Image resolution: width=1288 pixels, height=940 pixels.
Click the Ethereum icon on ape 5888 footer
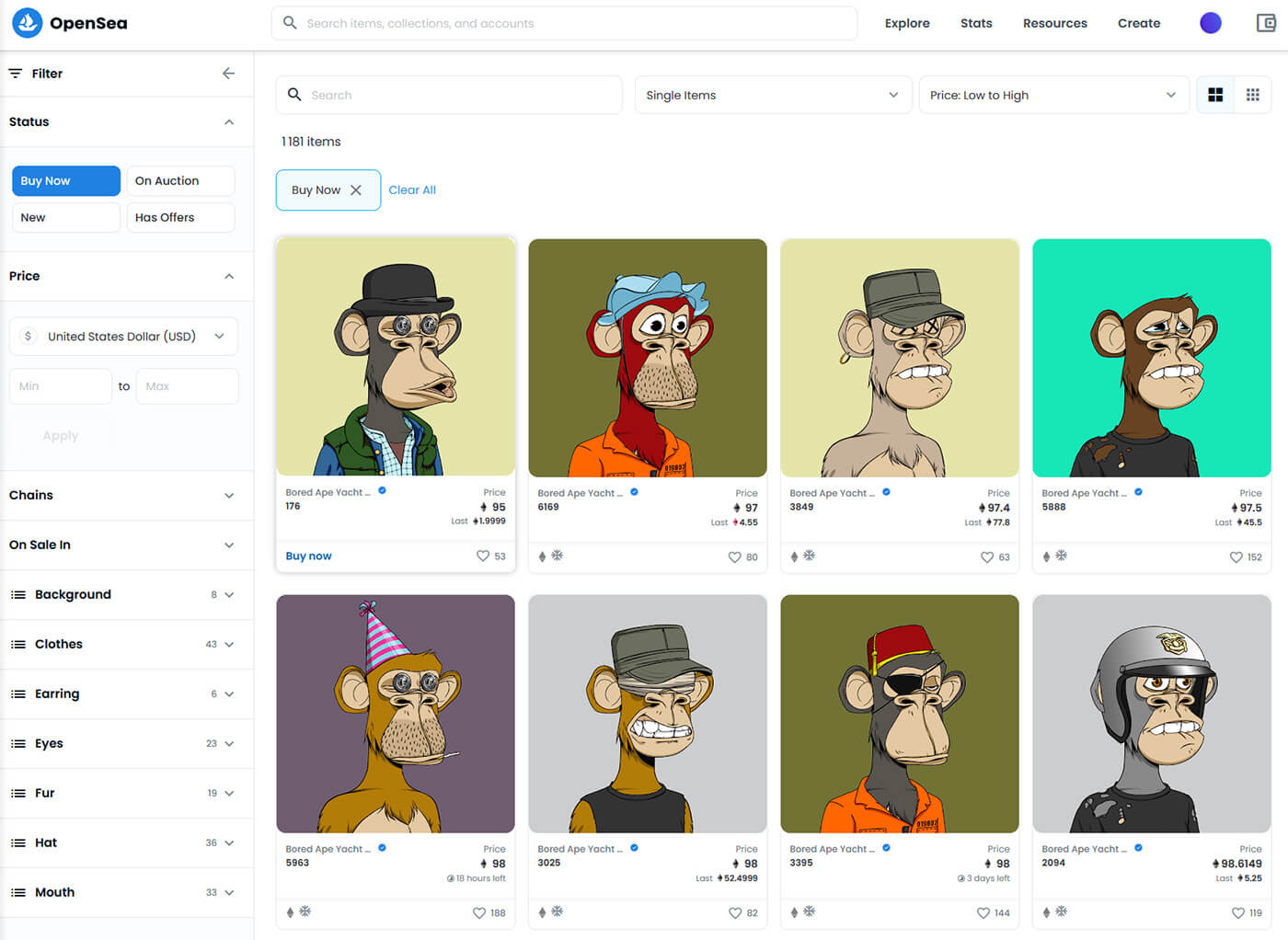click(1047, 556)
